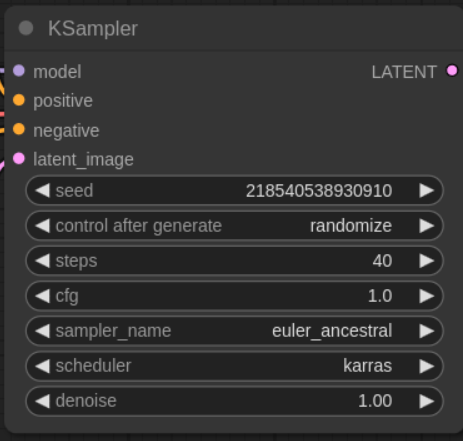Decrease steps using left arrow
Screen dimensions: 463x441
(42, 261)
